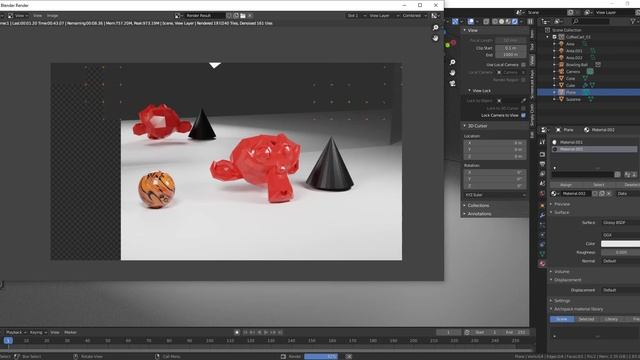Open the Surface Glossy BSDF dropdown
The image size is (640, 360).
click(621, 223)
